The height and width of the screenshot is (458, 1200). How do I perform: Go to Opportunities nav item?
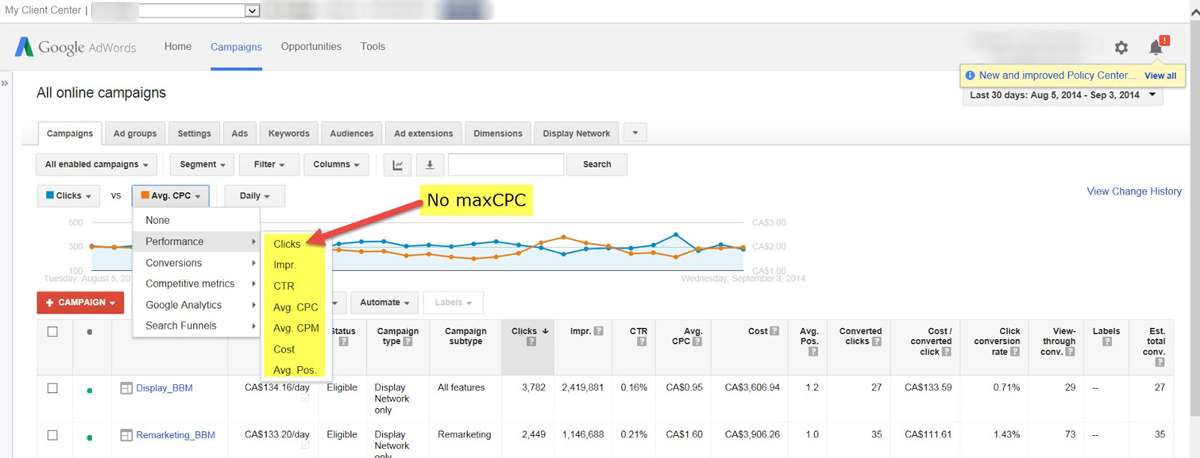311,46
